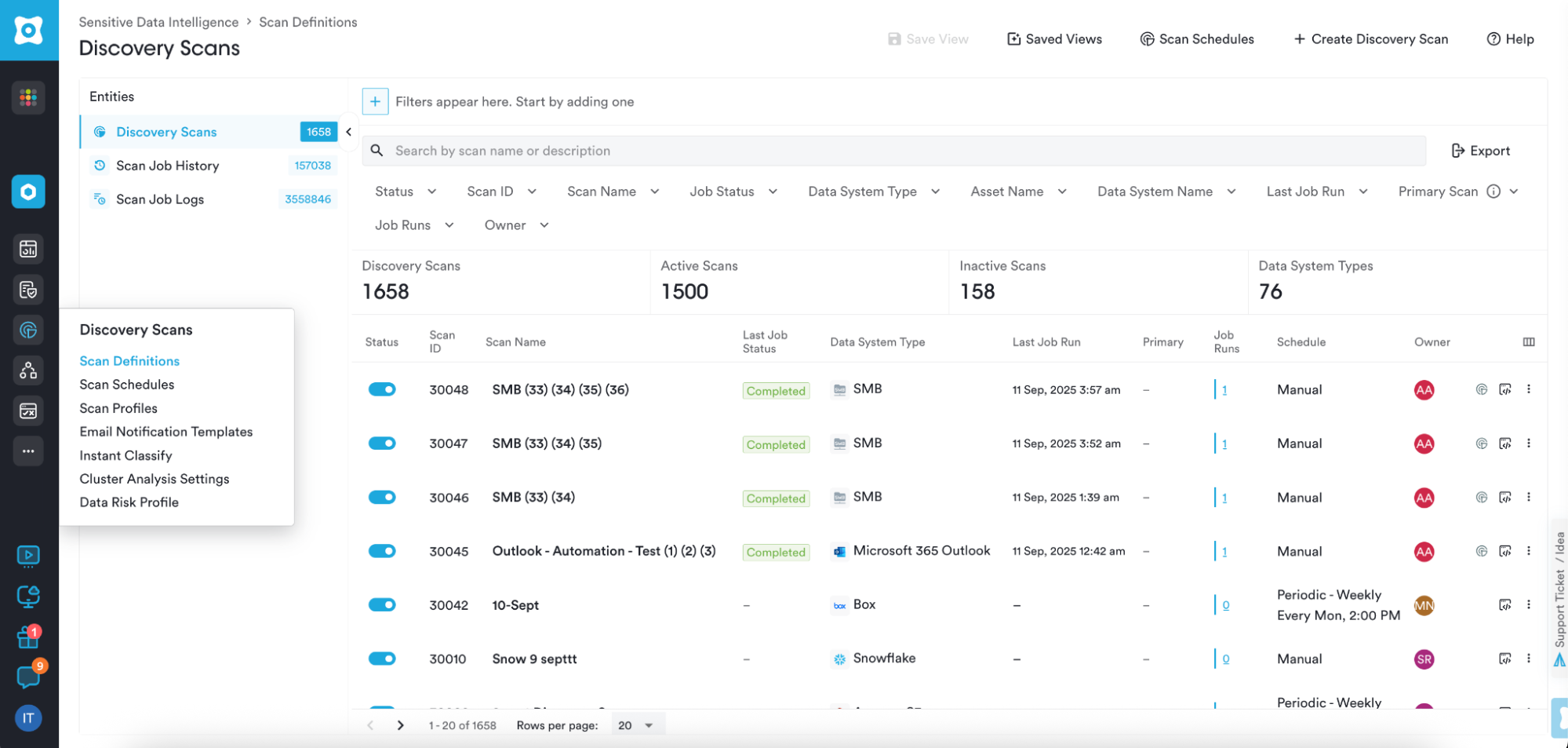Open Data Risk Profile menu item
Screen dimensions: 1568x748
pyautogui.click(x=129, y=502)
